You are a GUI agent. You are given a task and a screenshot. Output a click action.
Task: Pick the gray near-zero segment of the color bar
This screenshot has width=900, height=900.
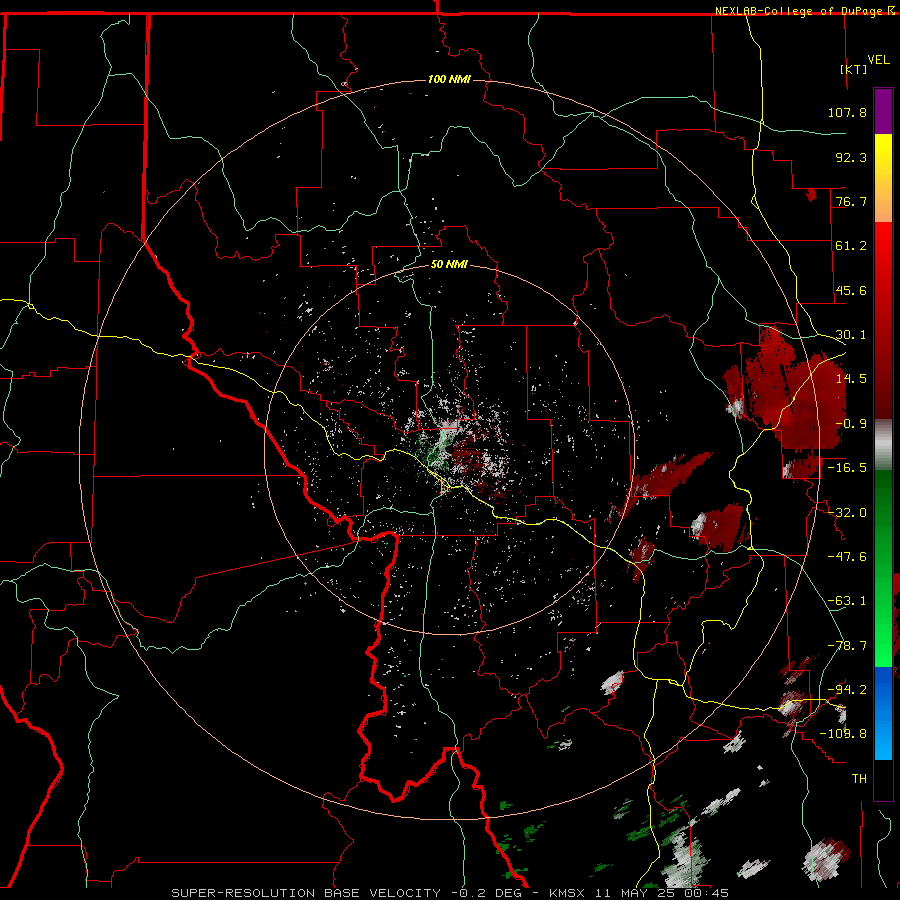[x=883, y=445]
